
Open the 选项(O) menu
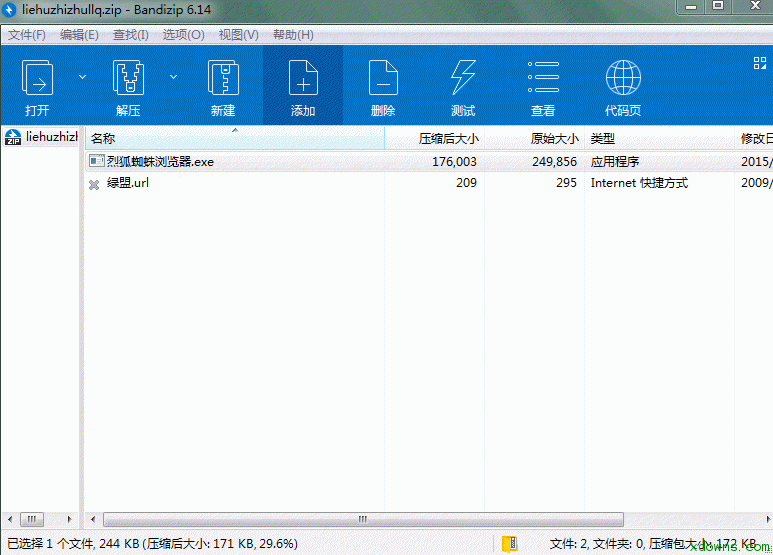[183, 35]
